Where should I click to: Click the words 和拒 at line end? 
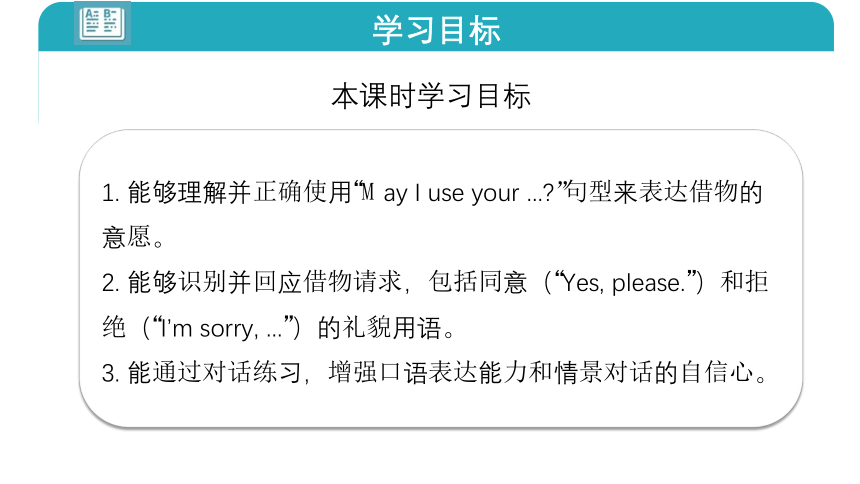pyautogui.click(x=744, y=283)
